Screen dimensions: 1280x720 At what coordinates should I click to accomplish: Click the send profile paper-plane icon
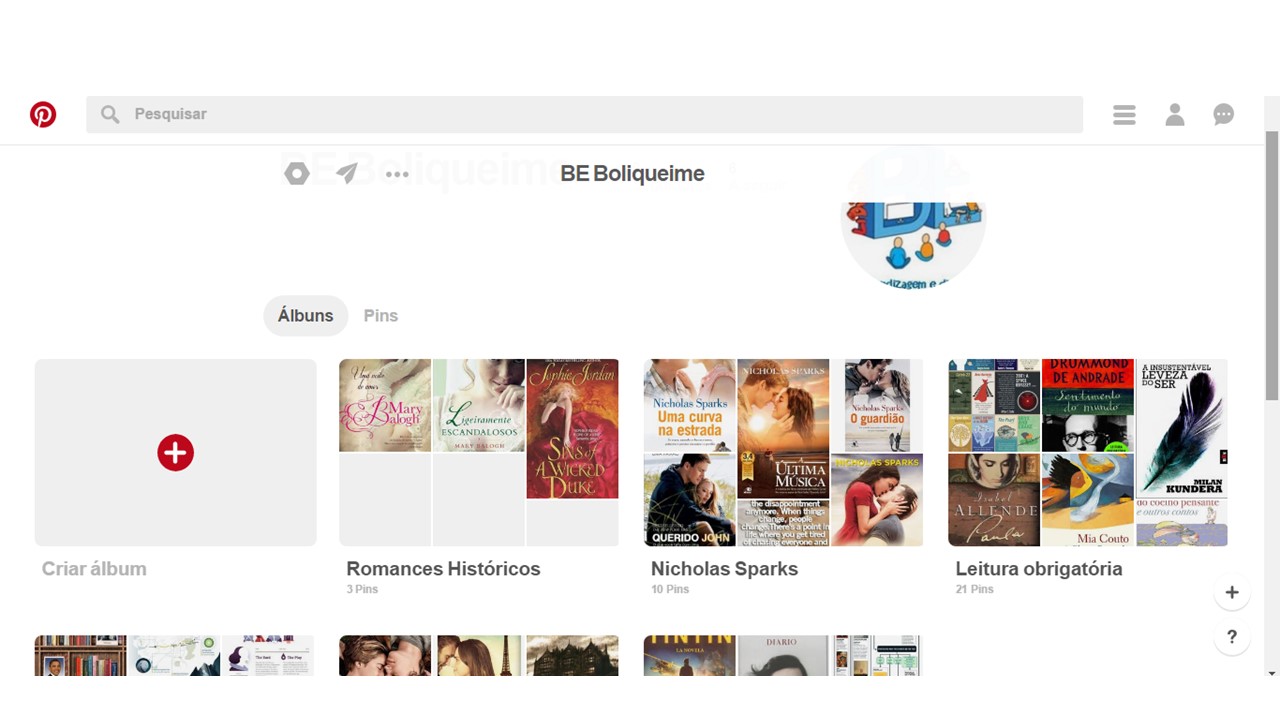tap(347, 174)
